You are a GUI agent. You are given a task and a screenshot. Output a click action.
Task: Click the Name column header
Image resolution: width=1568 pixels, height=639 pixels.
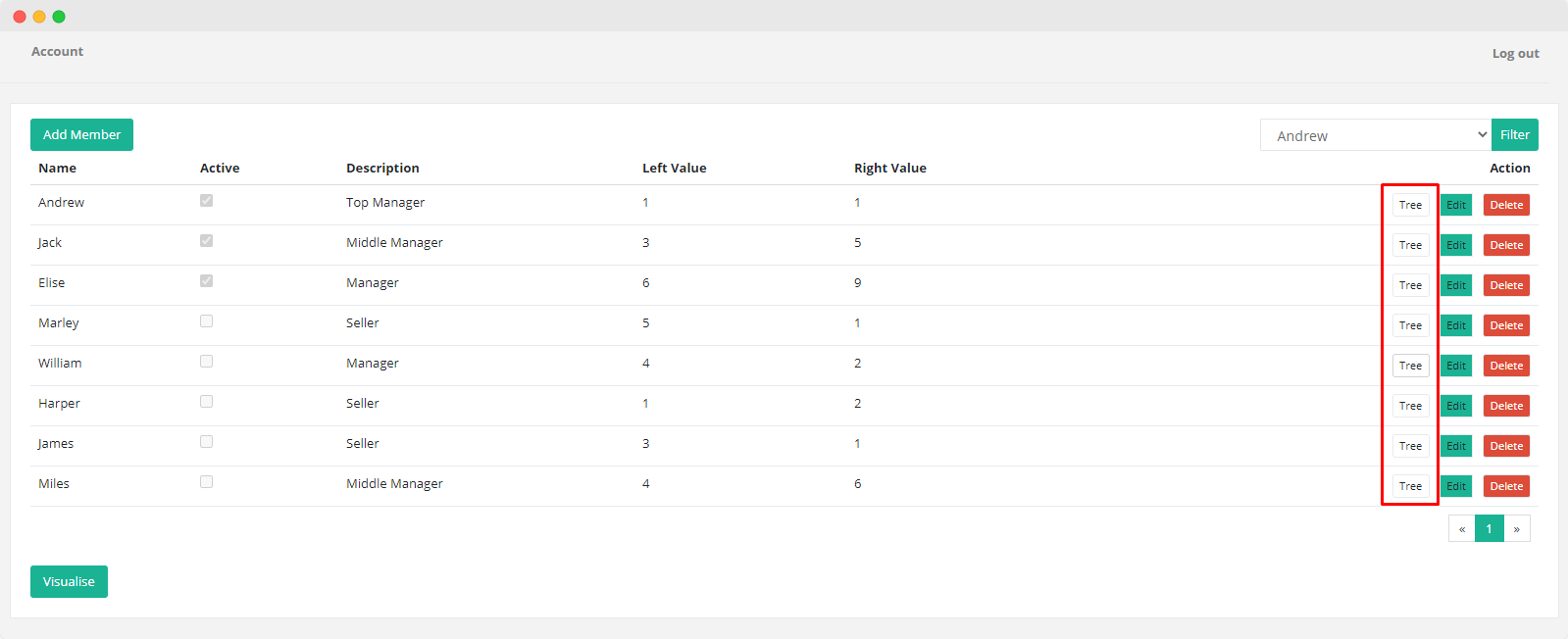[x=57, y=169]
